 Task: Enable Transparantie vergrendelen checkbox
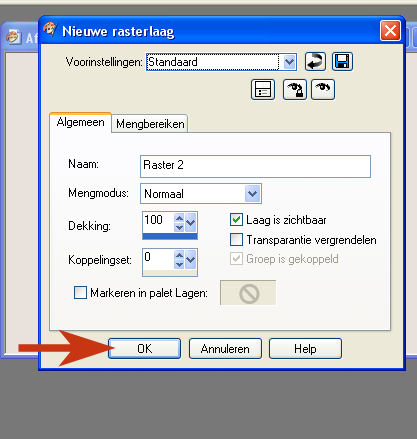click(236, 240)
